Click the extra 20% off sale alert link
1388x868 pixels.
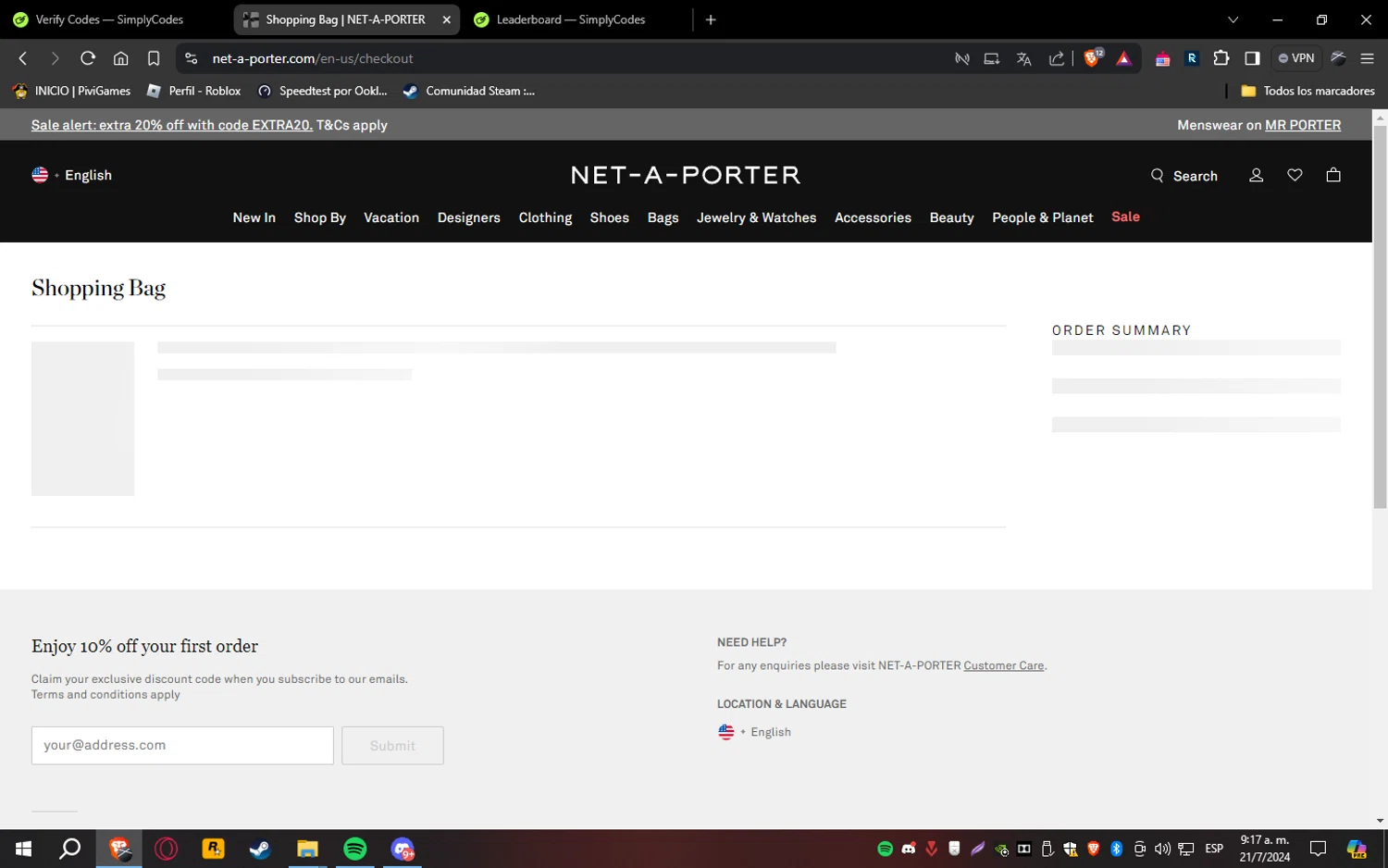172,125
